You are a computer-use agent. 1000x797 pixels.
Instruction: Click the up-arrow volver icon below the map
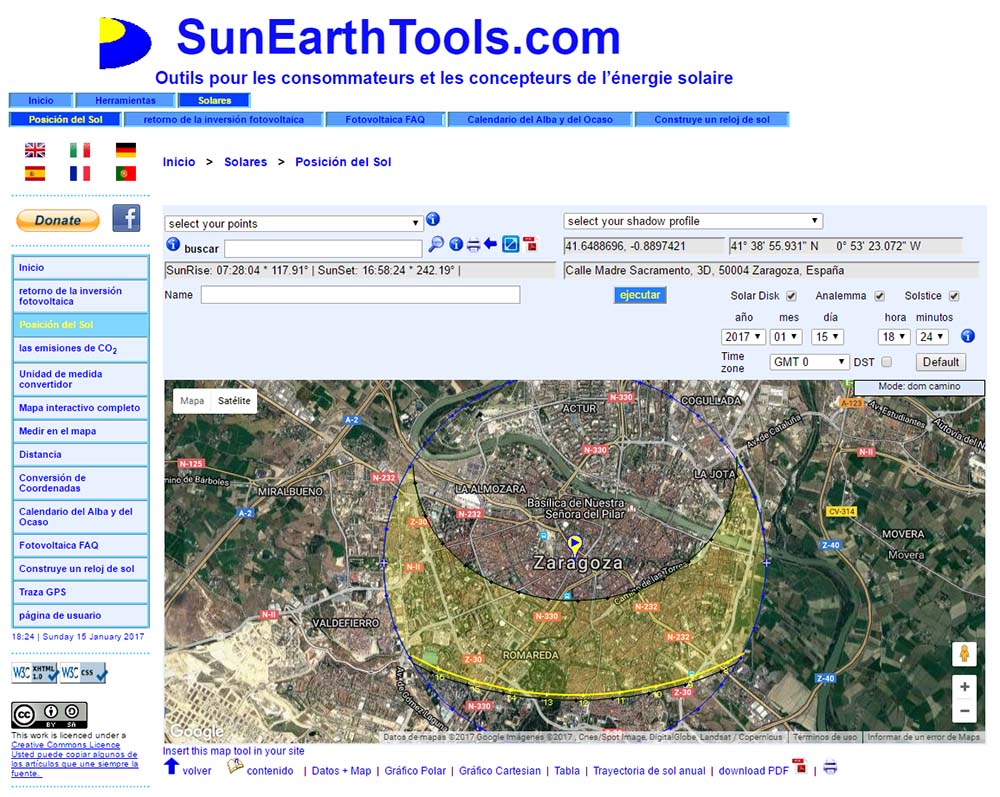(x=172, y=766)
